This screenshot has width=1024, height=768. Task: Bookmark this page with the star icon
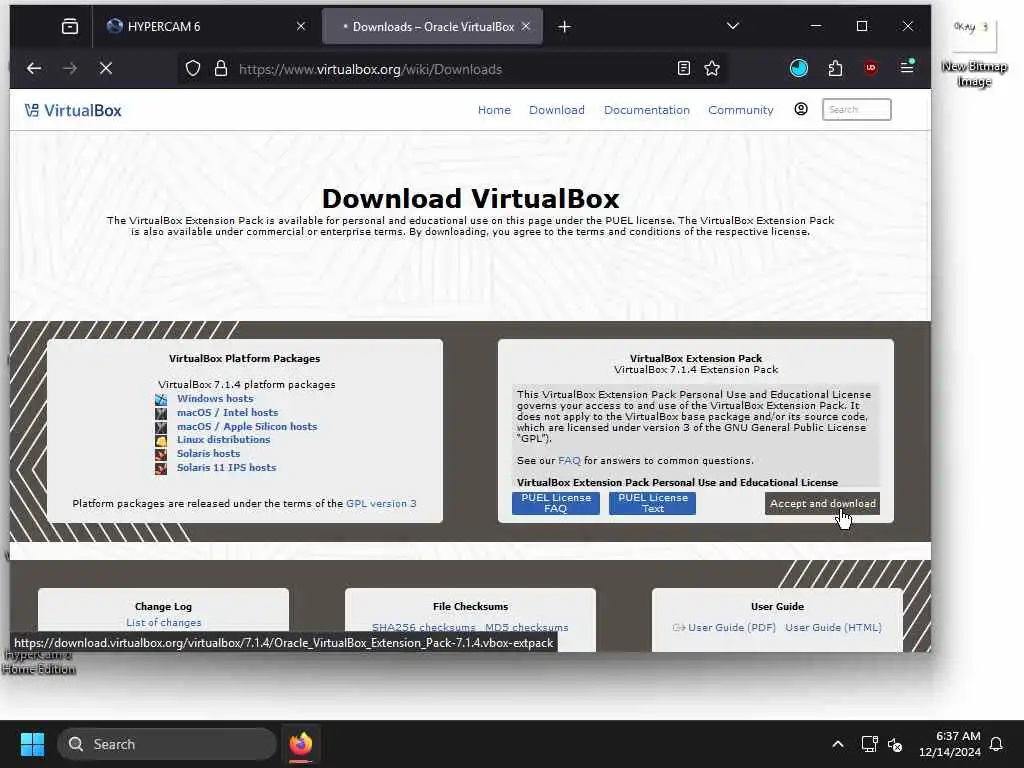tap(712, 68)
